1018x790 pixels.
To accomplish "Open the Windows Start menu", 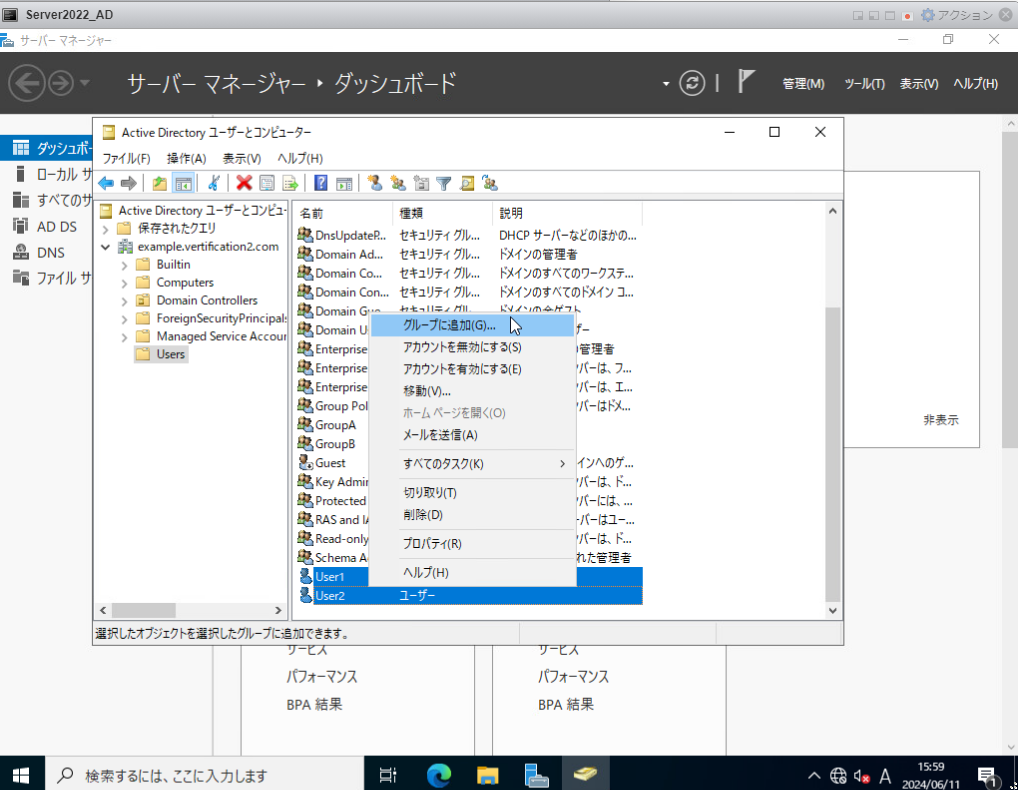I will [21, 774].
